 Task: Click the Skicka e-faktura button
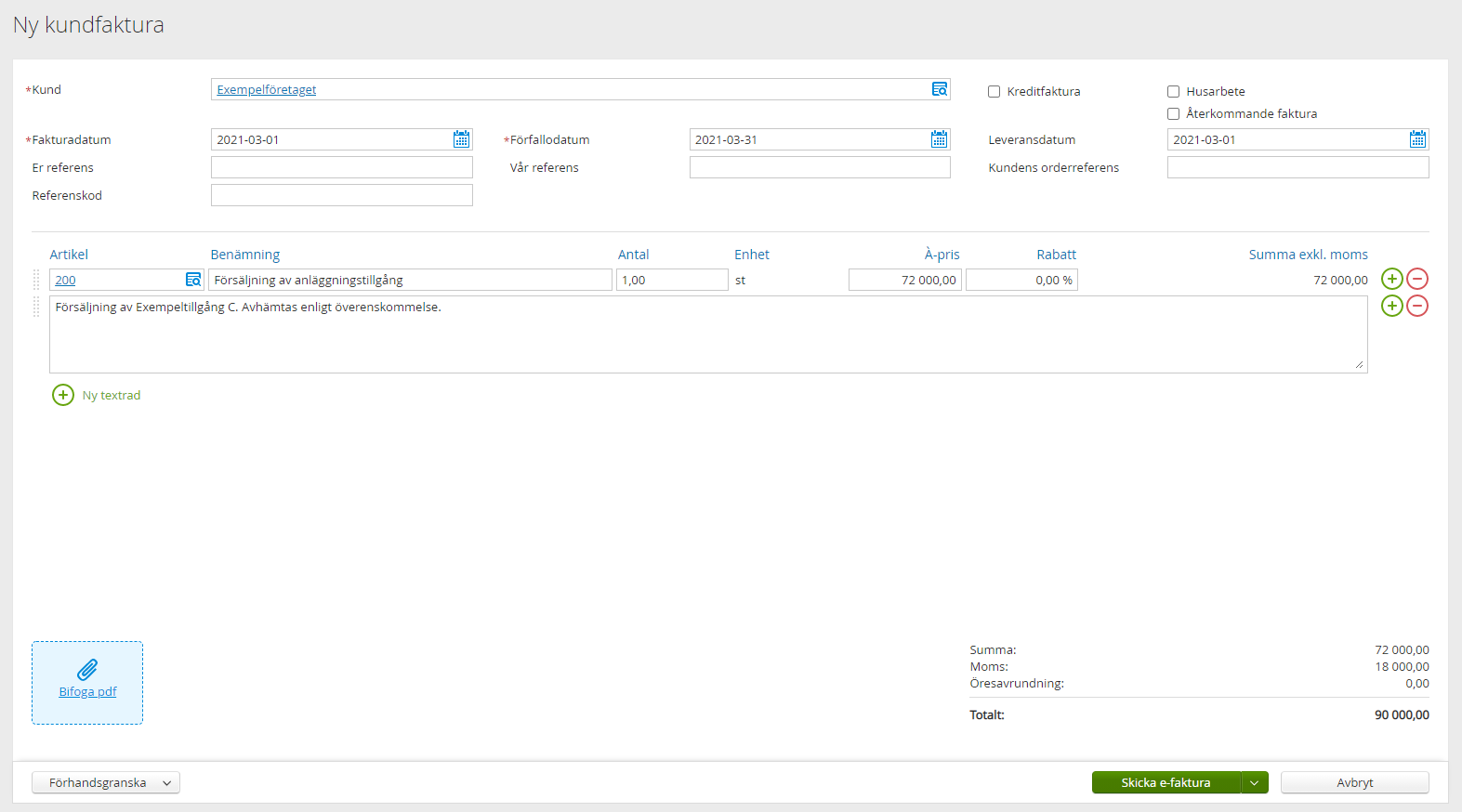click(1166, 782)
